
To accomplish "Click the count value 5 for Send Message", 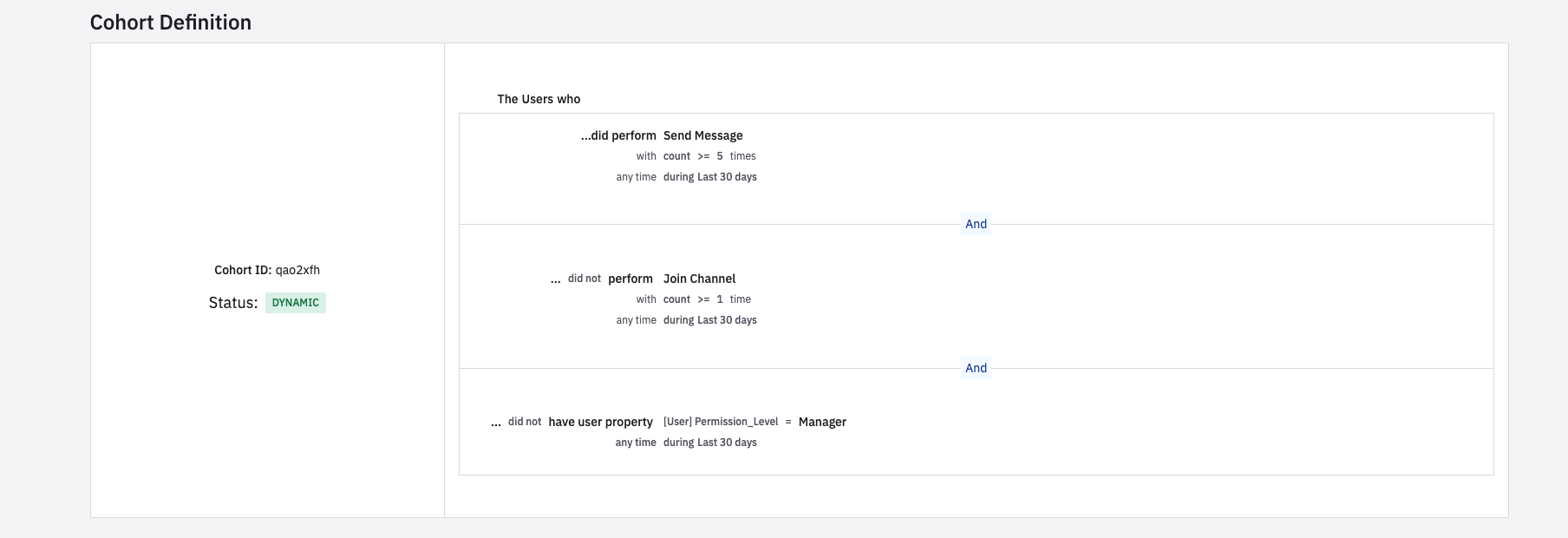I will (x=720, y=156).
